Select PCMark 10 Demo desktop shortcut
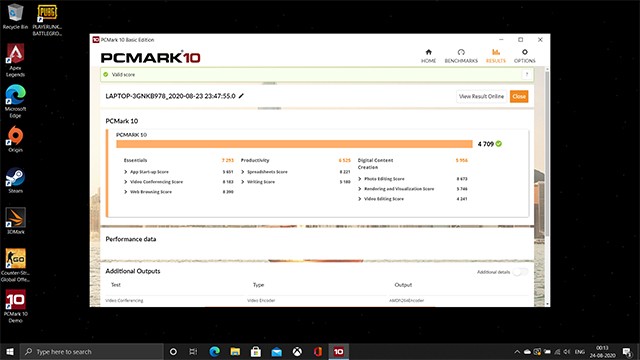This screenshot has height=360, width=640. tap(16, 306)
